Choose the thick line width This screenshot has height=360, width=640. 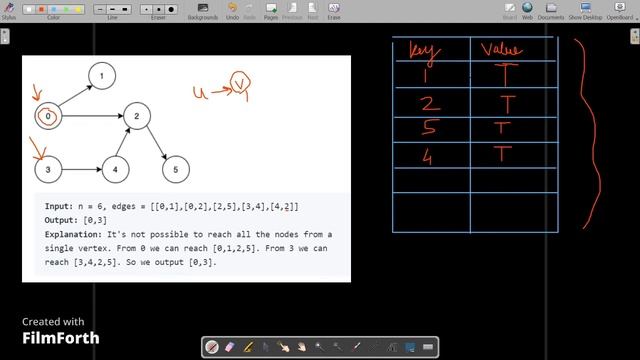click(124, 9)
